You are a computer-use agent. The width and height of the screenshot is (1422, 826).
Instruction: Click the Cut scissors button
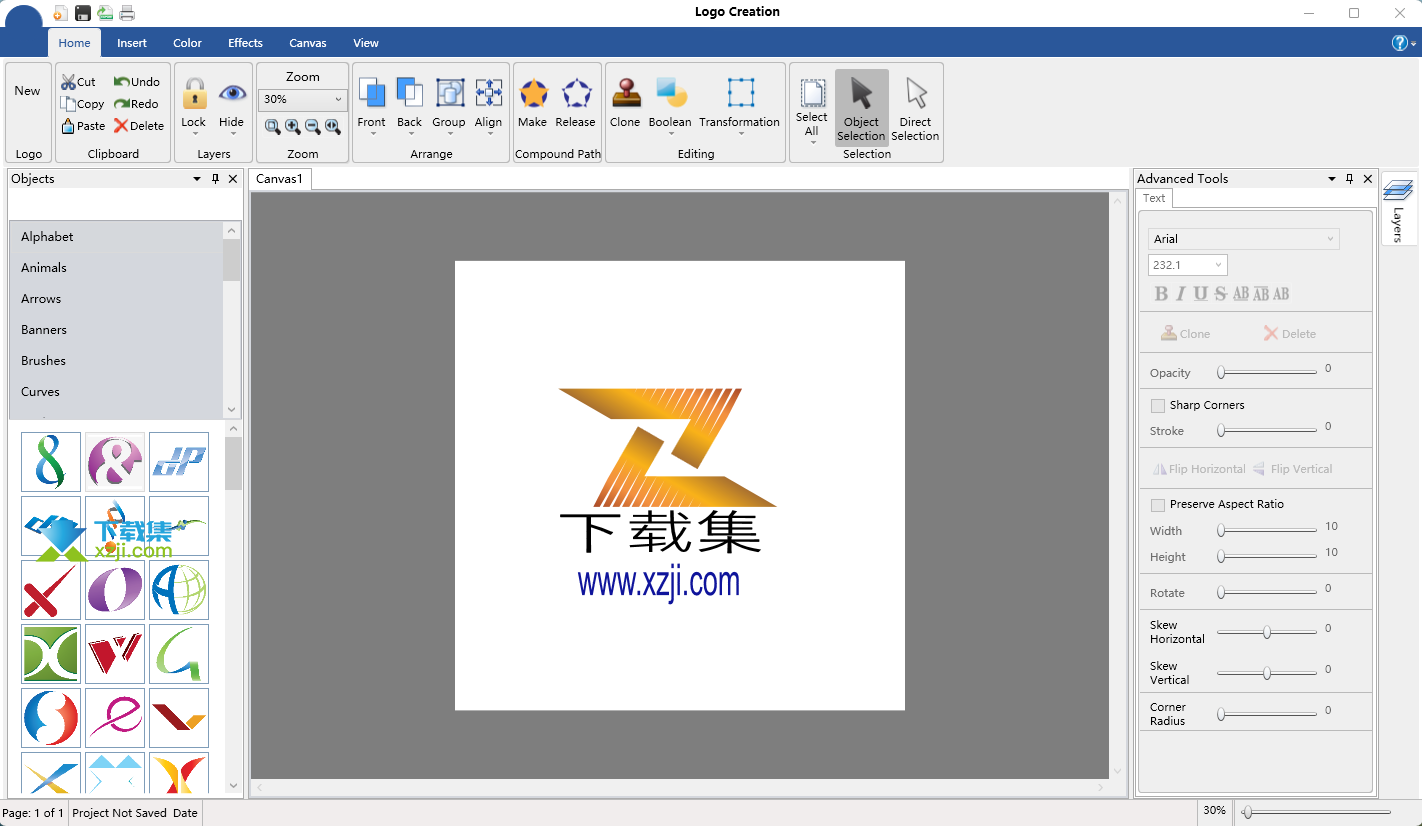[x=78, y=82]
